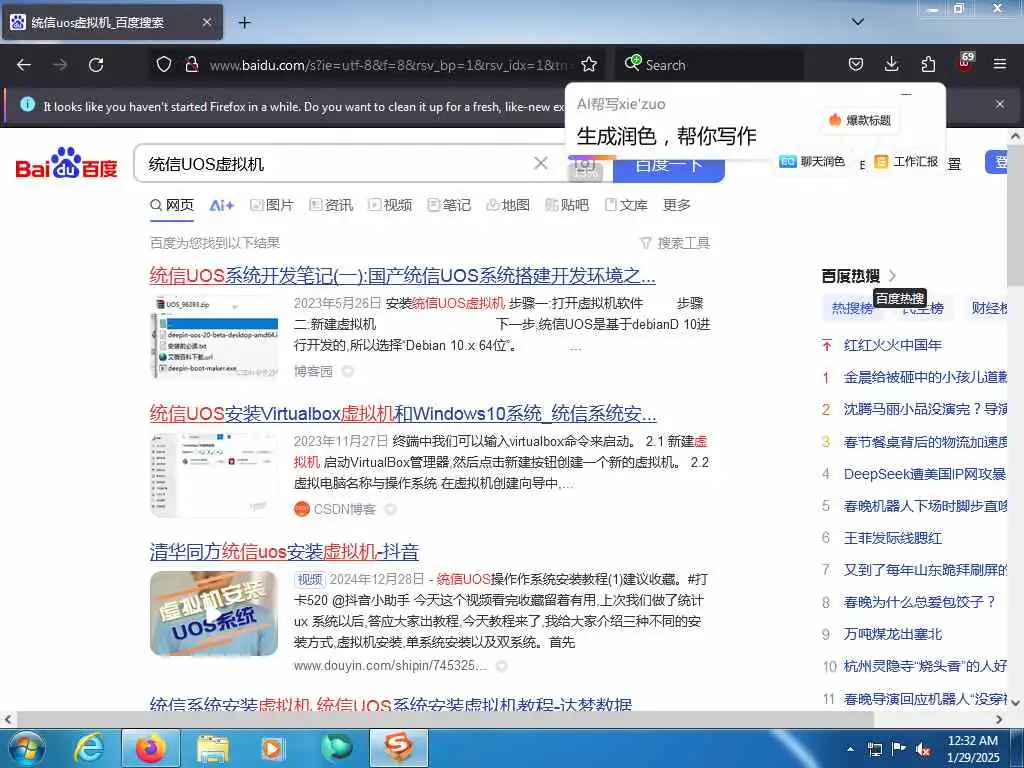Click CSDN博客 source label
1024x768 pixels.
click(344, 509)
